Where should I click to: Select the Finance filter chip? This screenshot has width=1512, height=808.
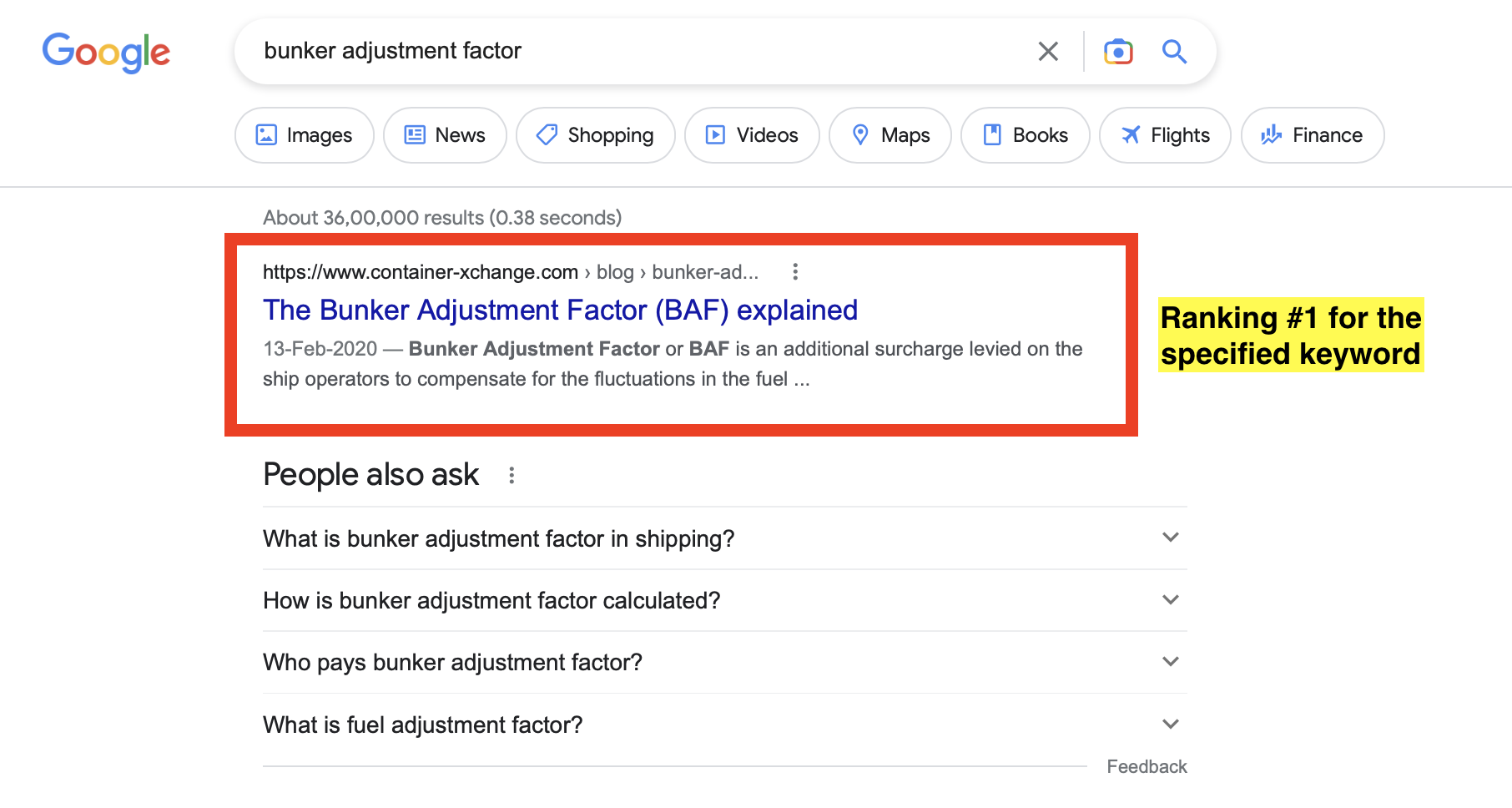(1312, 135)
